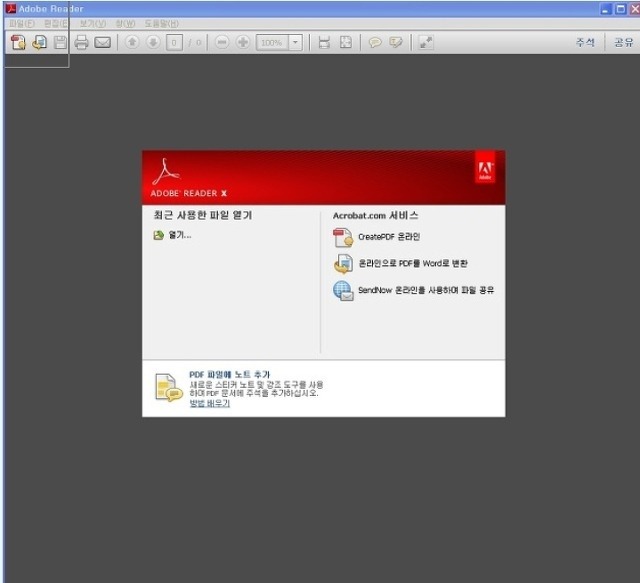
Task: Click the 방법 배우기 learn how link
Action: click(x=210, y=403)
